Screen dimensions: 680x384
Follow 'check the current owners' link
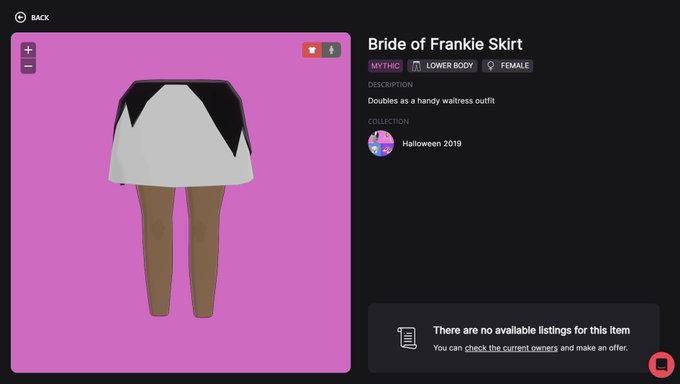click(511, 348)
